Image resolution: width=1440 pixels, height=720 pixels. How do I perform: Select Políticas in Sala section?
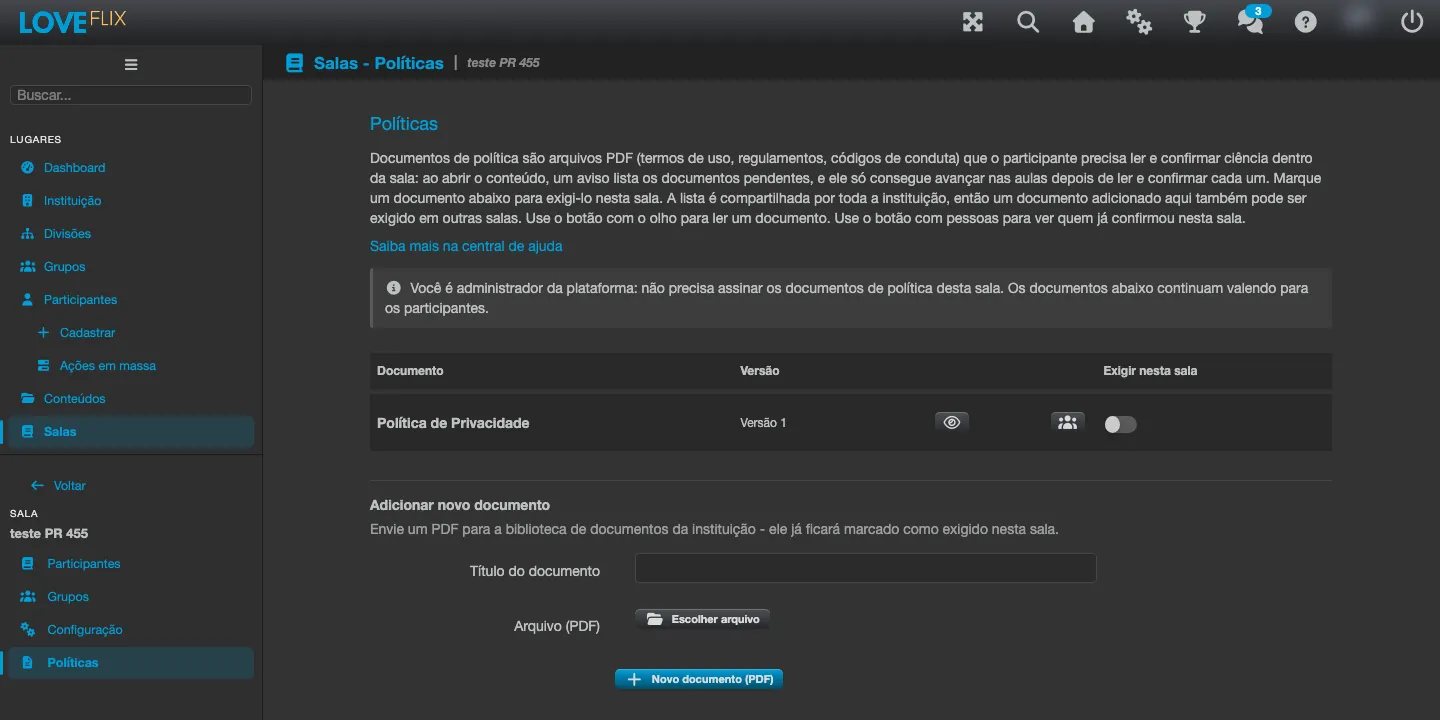click(x=130, y=663)
